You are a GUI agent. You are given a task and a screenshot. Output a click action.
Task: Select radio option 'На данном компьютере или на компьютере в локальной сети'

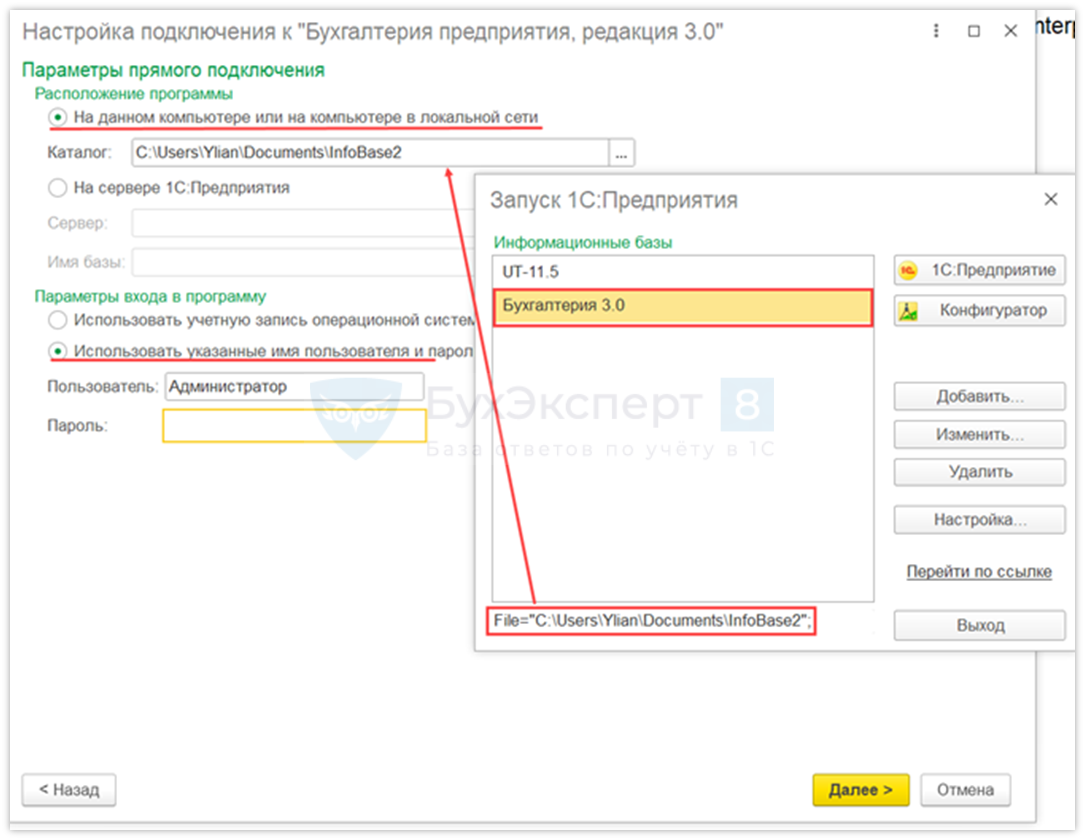[x=58, y=118]
